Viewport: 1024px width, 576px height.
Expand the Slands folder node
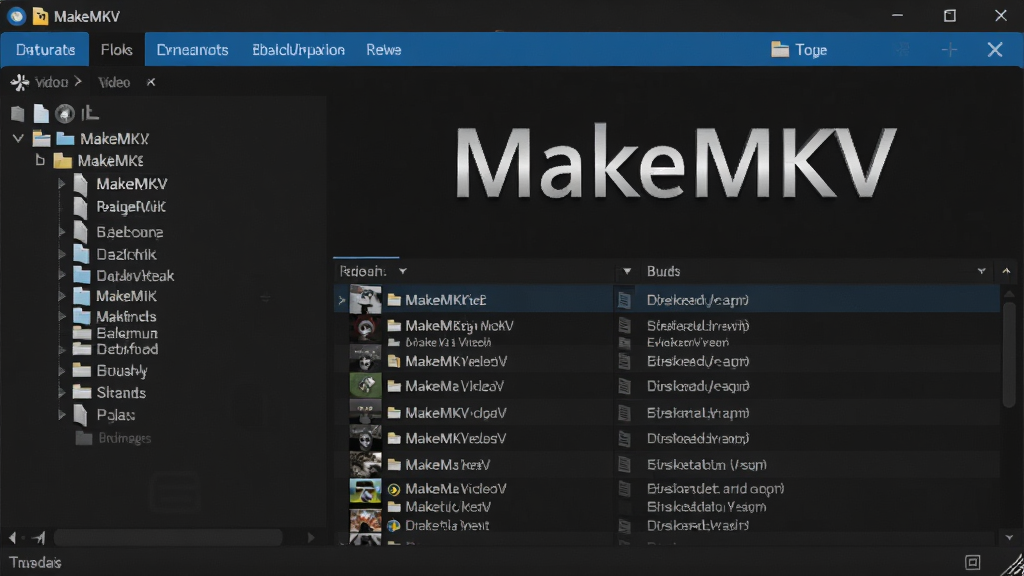coord(61,392)
